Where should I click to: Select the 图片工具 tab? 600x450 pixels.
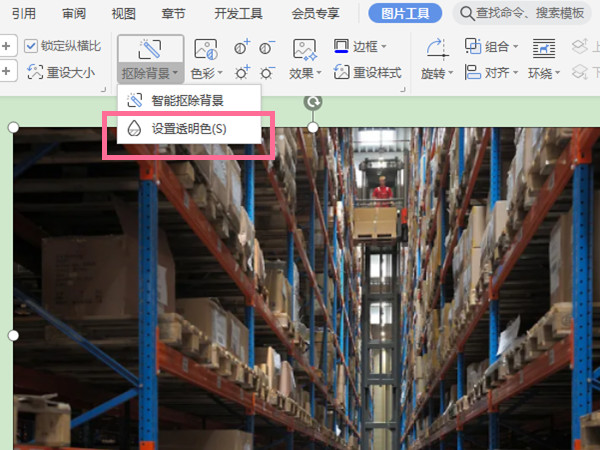[x=405, y=14]
